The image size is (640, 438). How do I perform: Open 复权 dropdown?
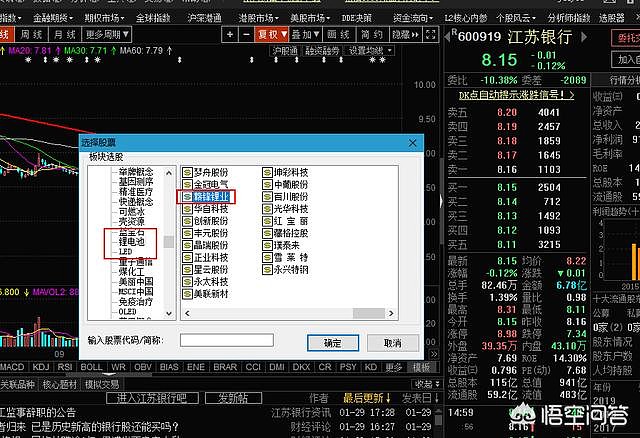click(x=271, y=35)
